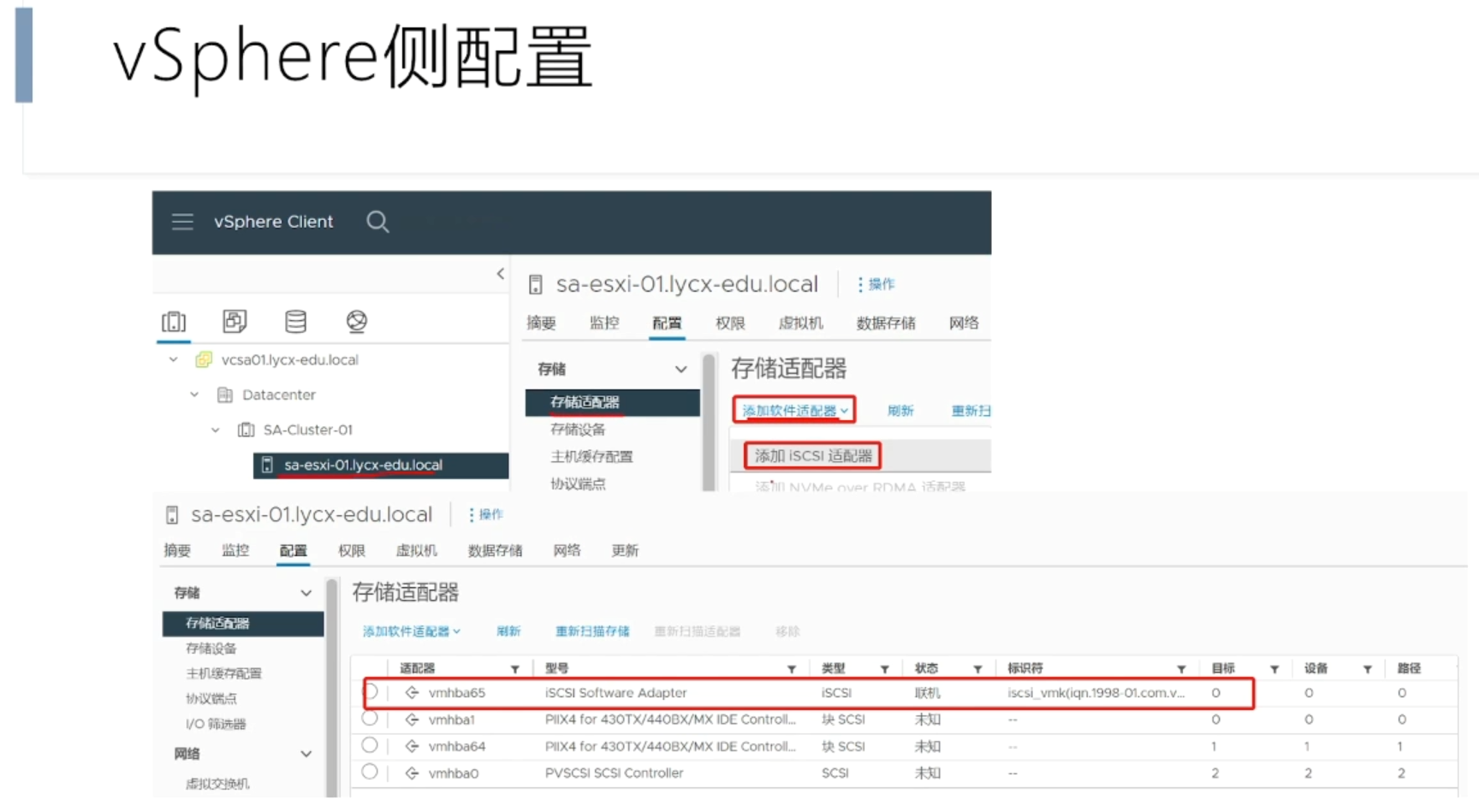Screen dimensions: 1479x812
Task: Select the vmhba0 radio button
Action: pos(370,772)
